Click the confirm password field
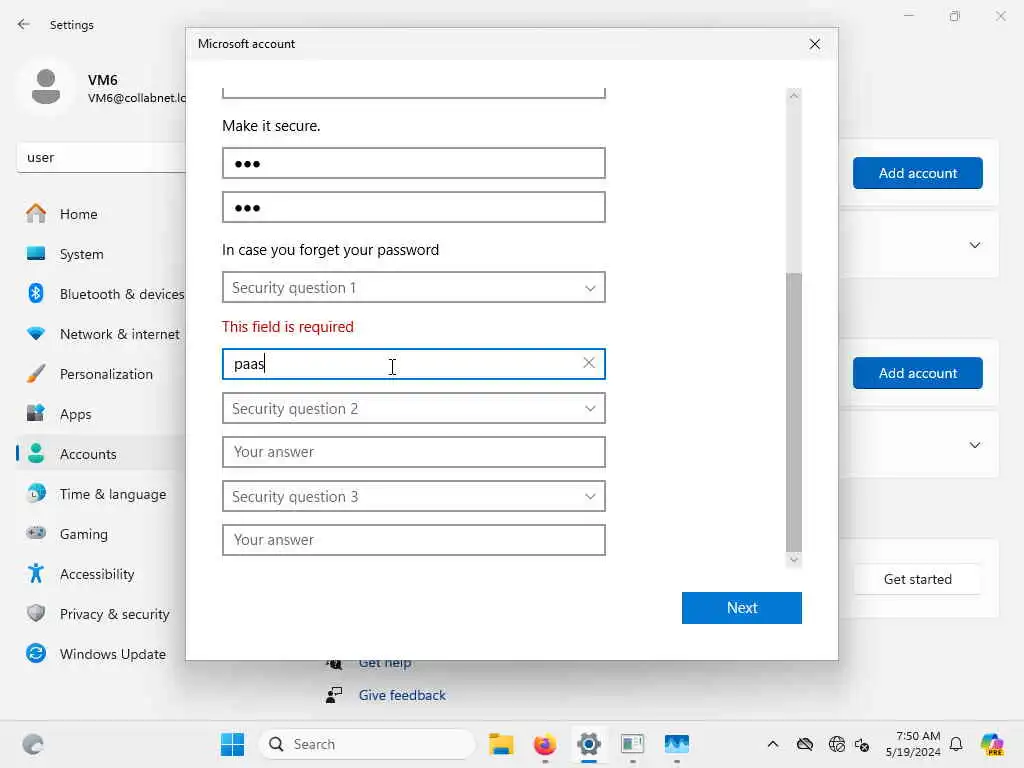This screenshot has width=1024, height=768. click(x=413, y=208)
